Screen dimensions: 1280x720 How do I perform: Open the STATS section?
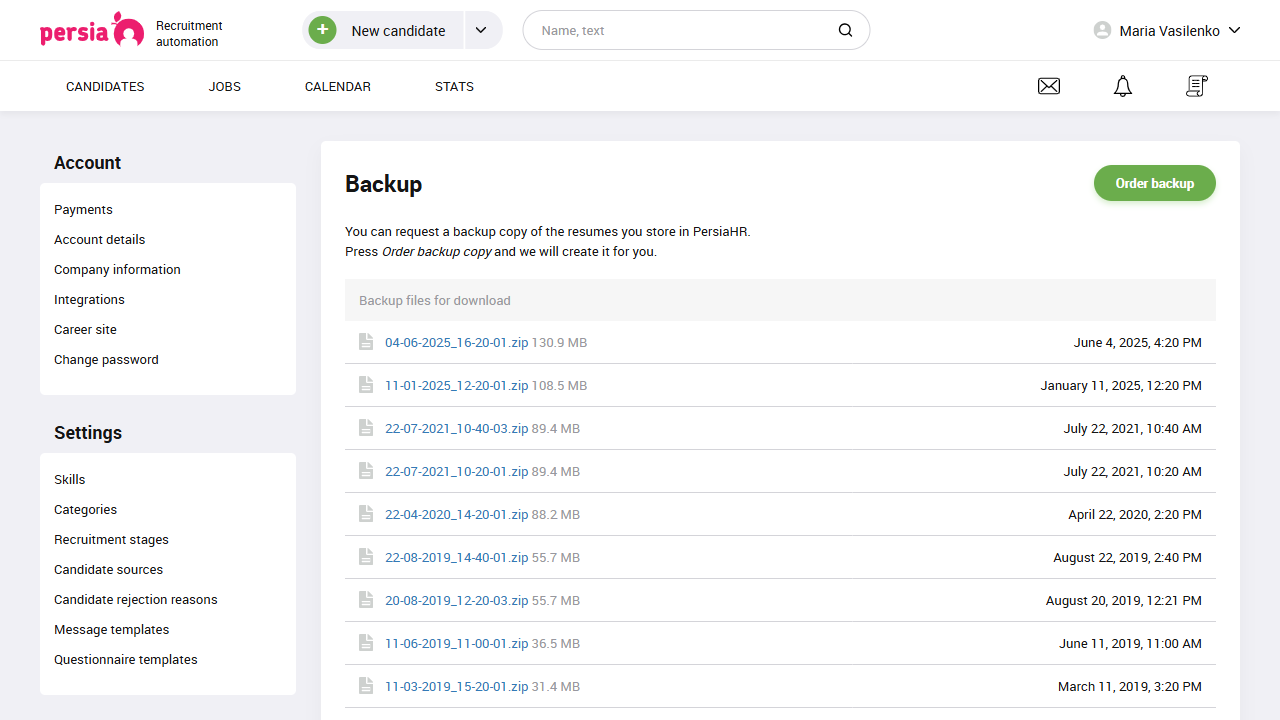454,86
